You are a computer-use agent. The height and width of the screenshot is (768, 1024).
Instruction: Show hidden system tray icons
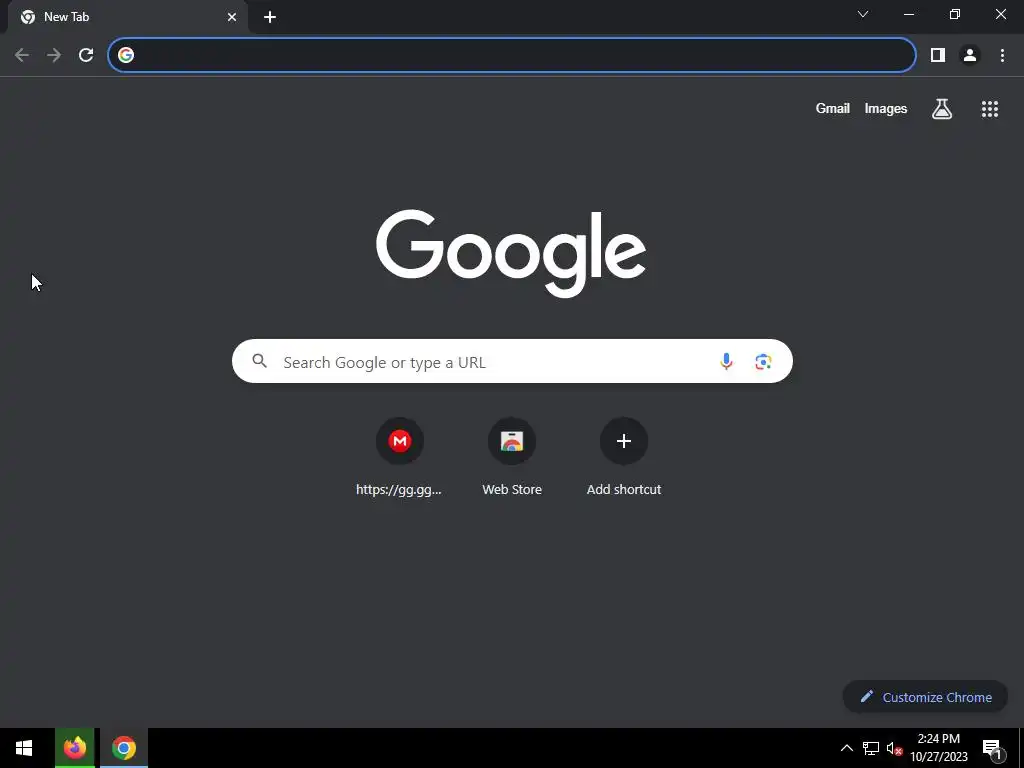pyautogui.click(x=846, y=748)
